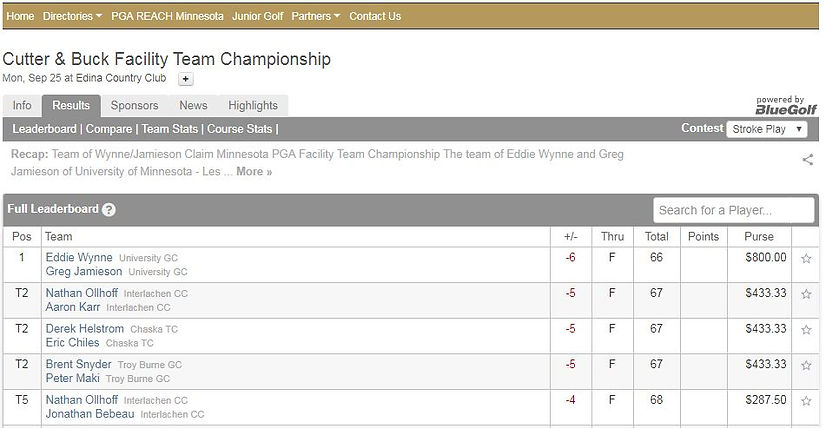Mark the Ollhoff and Bebeau team with star
826x428 pixels.
point(806,401)
